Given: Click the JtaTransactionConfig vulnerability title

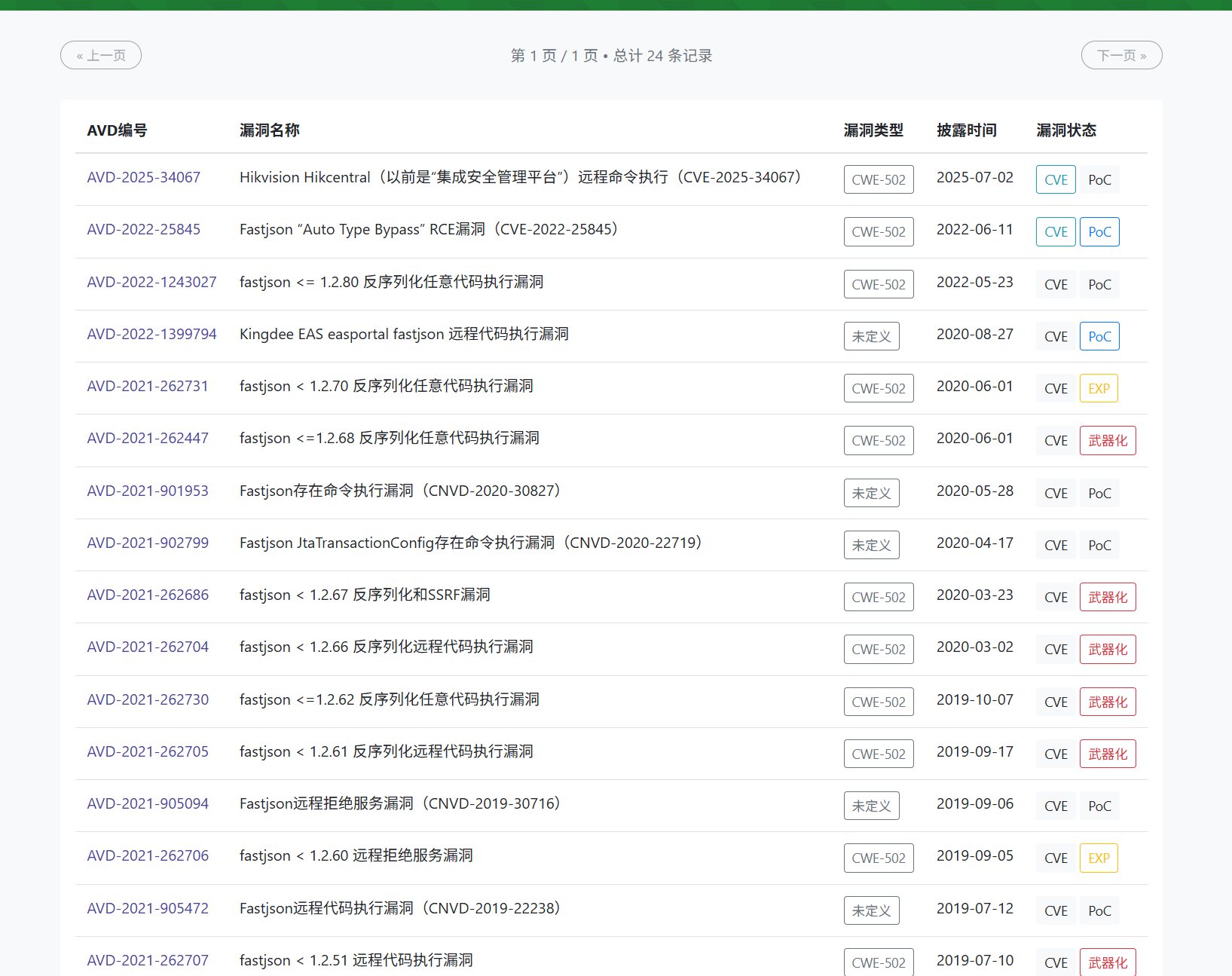Looking at the screenshot, I should coord(471,543).
